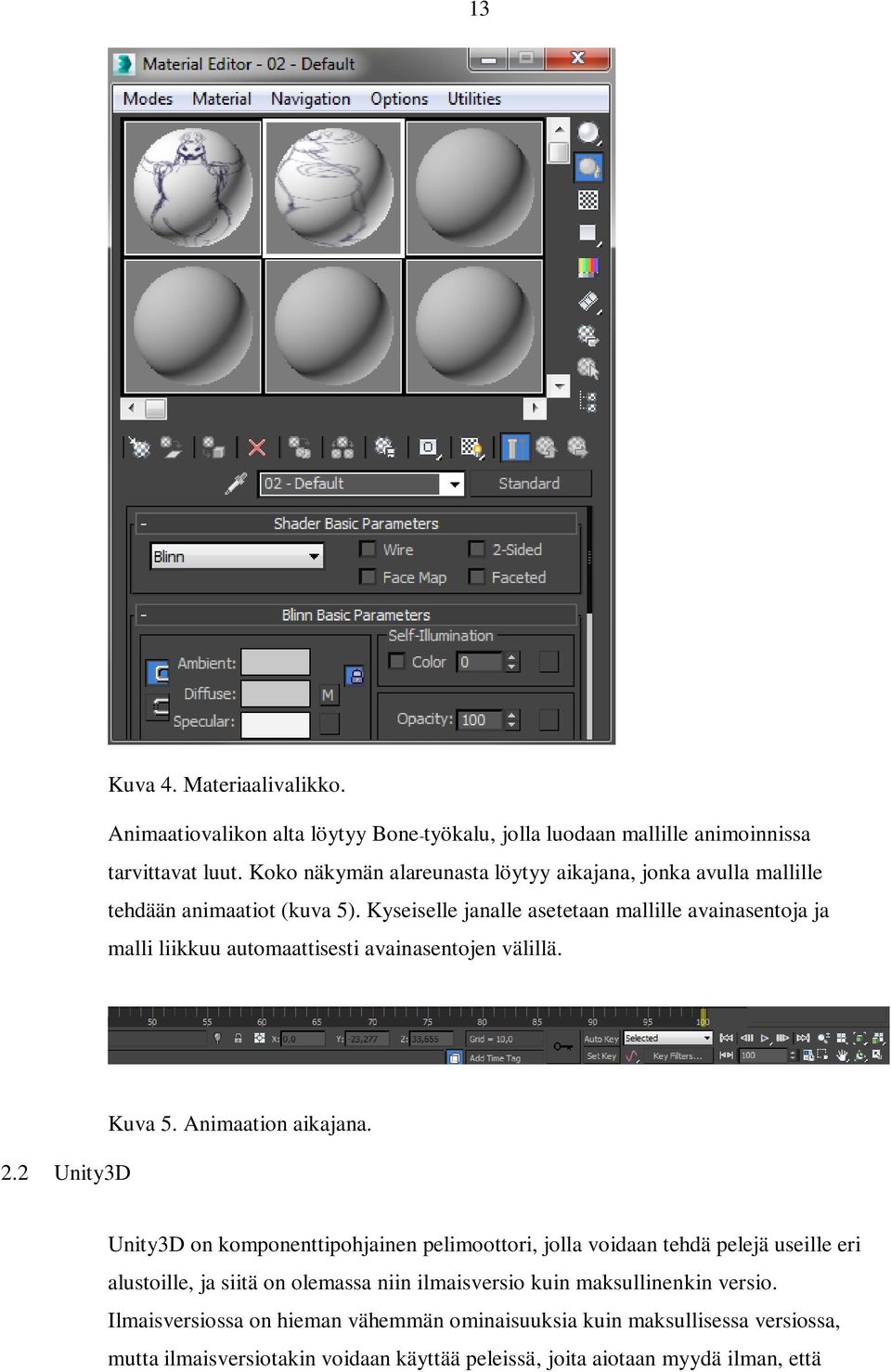Collapse the Shader Basic Parameters rollout

click(356, 524)
